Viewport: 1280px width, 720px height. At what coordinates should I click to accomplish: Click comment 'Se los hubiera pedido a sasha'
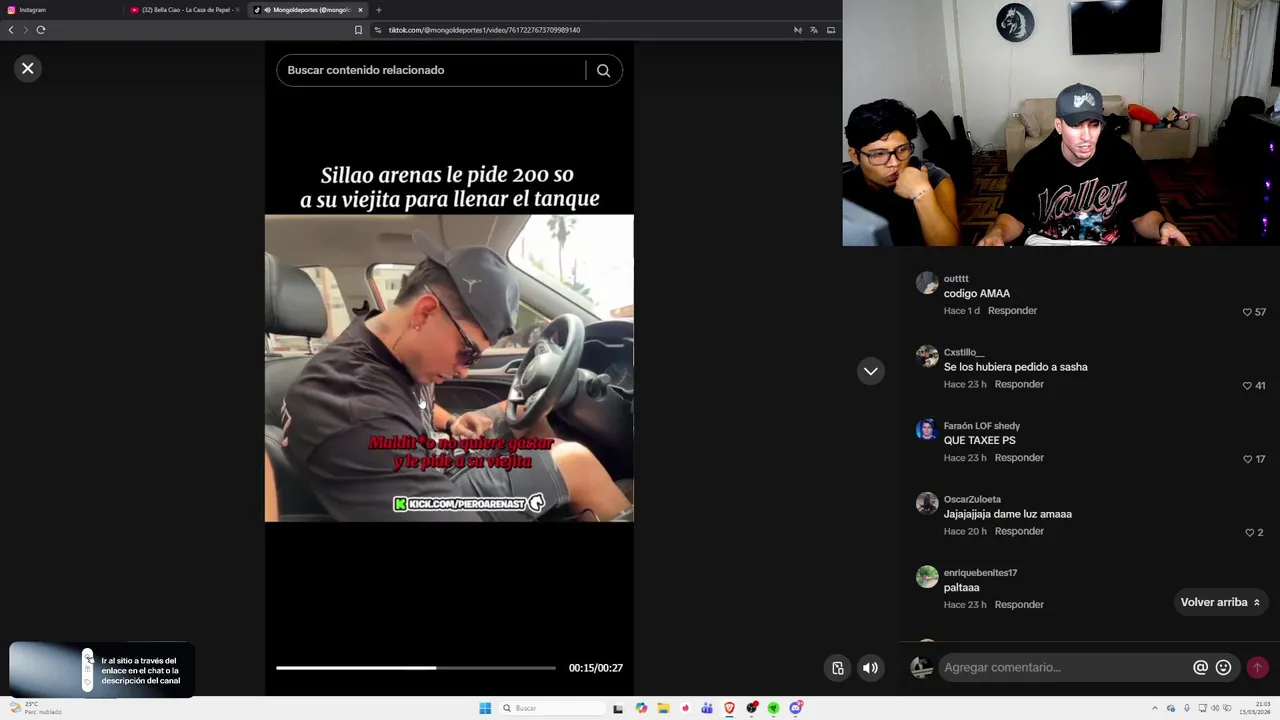click(x=1015, y=367)
